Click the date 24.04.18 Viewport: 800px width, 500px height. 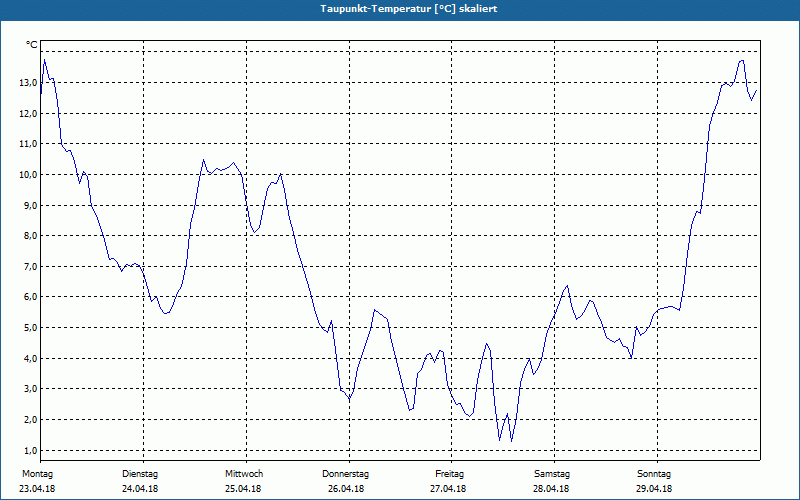(140, 489)
